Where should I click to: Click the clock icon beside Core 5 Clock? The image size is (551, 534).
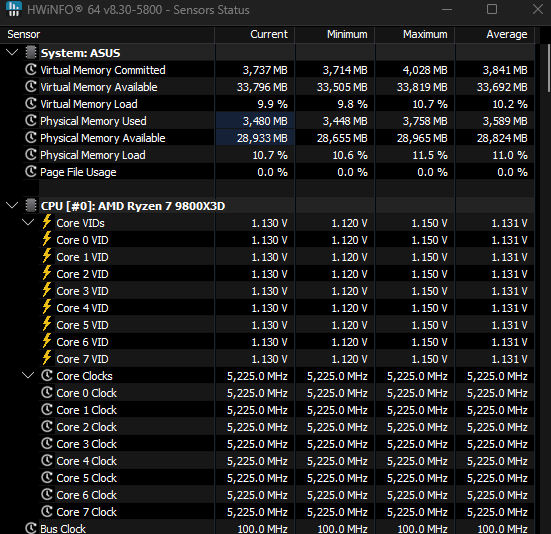[47, 477]
